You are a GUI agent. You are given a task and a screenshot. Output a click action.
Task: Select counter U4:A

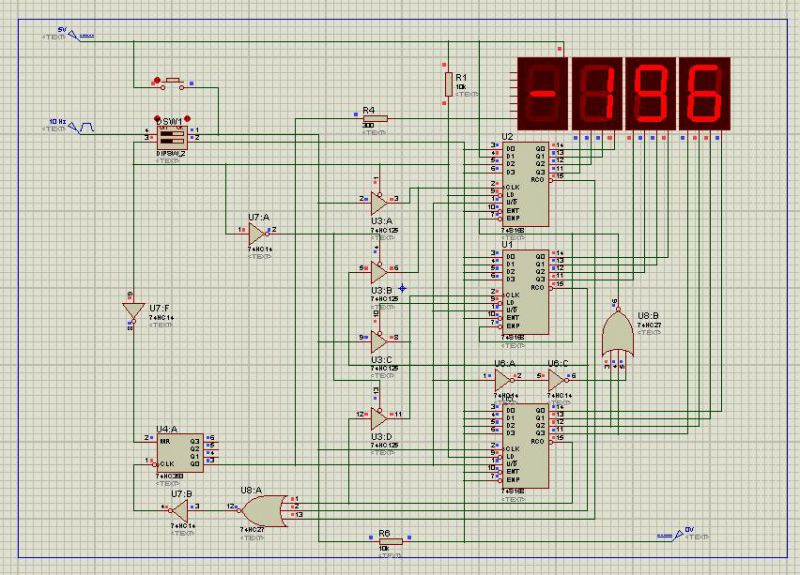(x=180, y=453)
